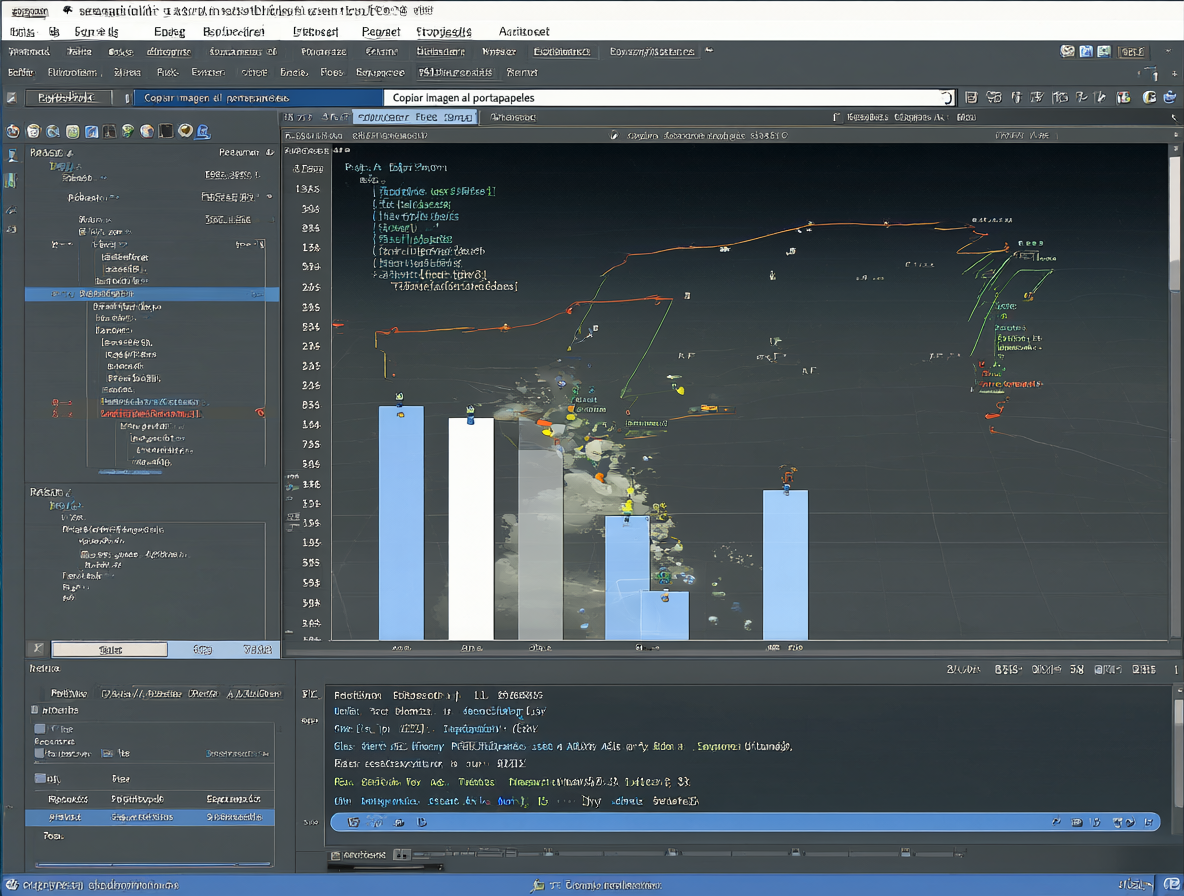1184x896 pixels.
Task: Select the tallest light-blue bar in the chart
Action: (x=401, y=522)
